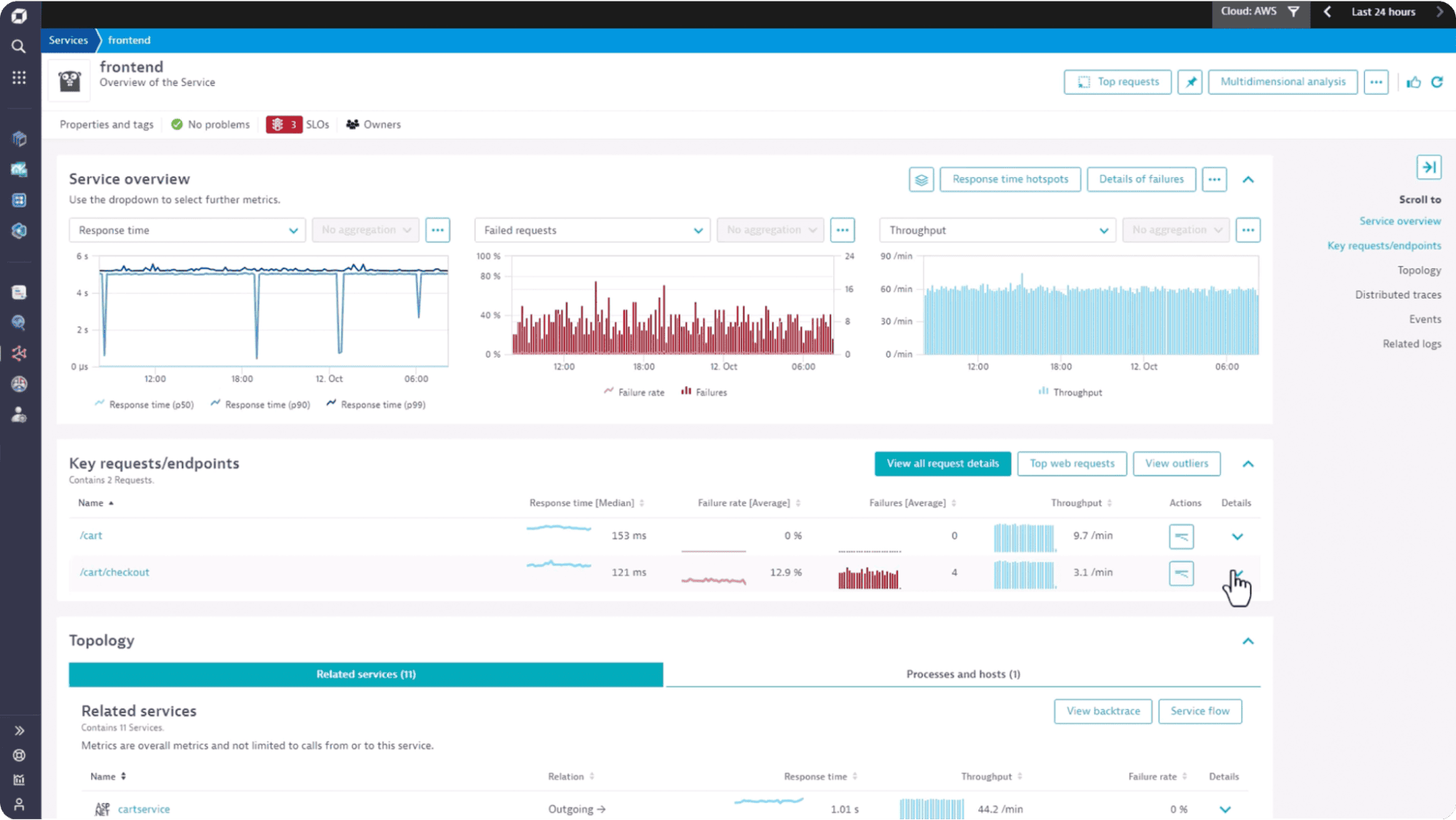Open more options beside Multidimensional analysis
This screenshot has height=820, width=1456.
coord(1376,82)
